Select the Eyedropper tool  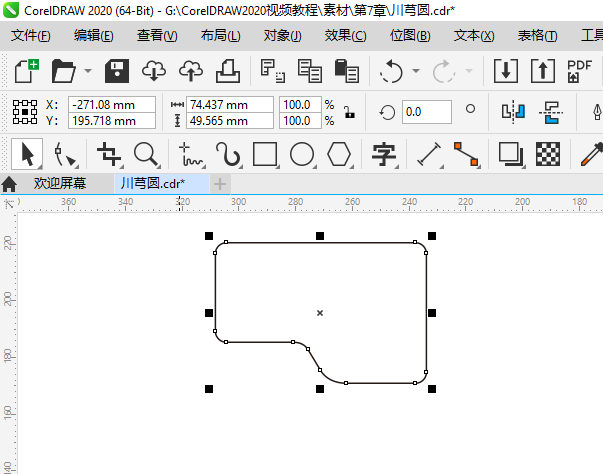592,155
